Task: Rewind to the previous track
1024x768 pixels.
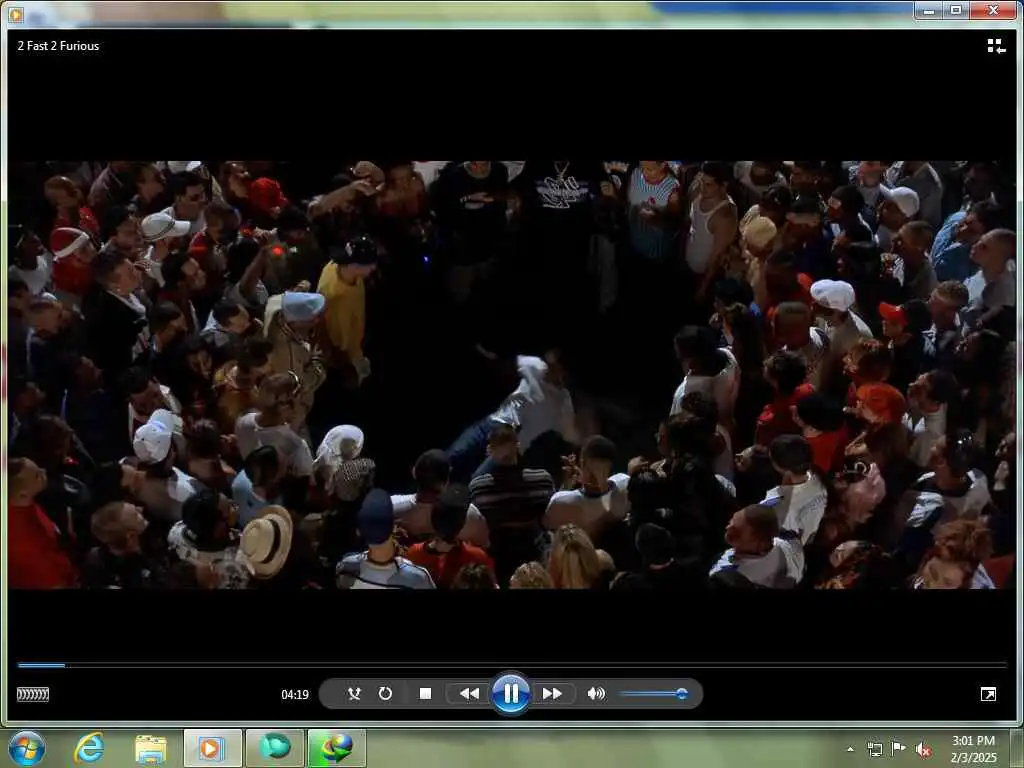Action: 469,694
